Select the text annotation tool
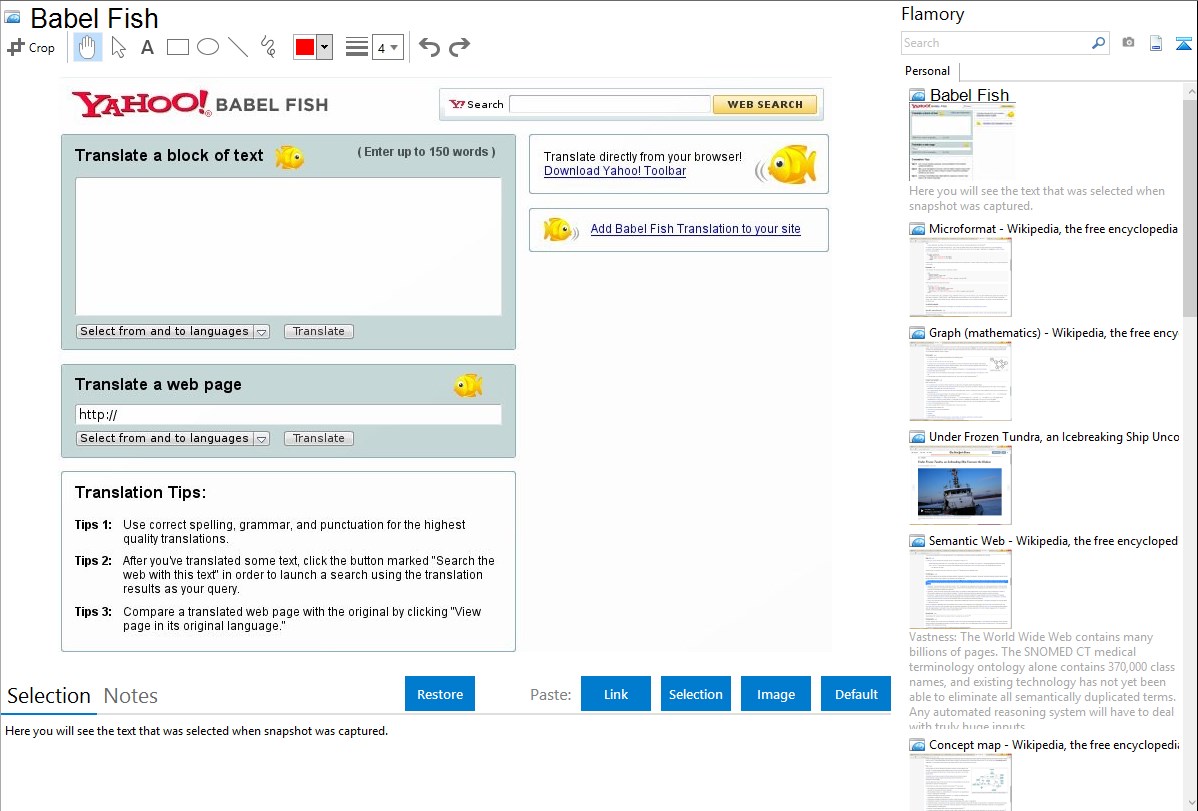The height and width of the screenshot is (811, 1198). tap(147, 47)
